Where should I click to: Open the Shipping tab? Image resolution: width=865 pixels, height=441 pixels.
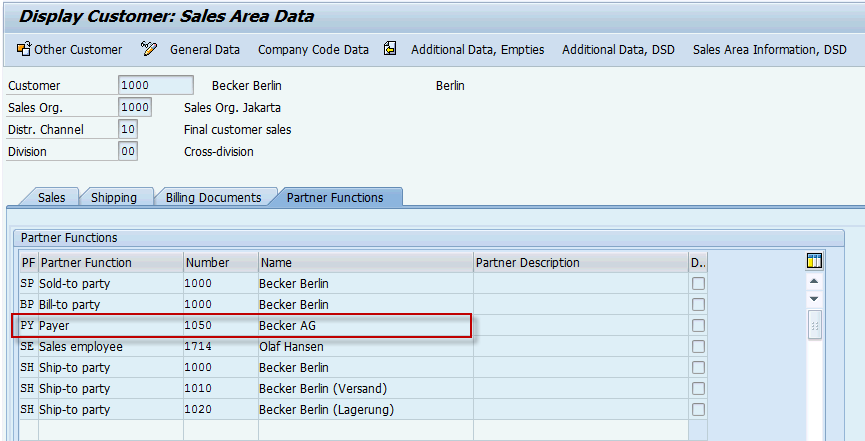click(x=114, y=197)
